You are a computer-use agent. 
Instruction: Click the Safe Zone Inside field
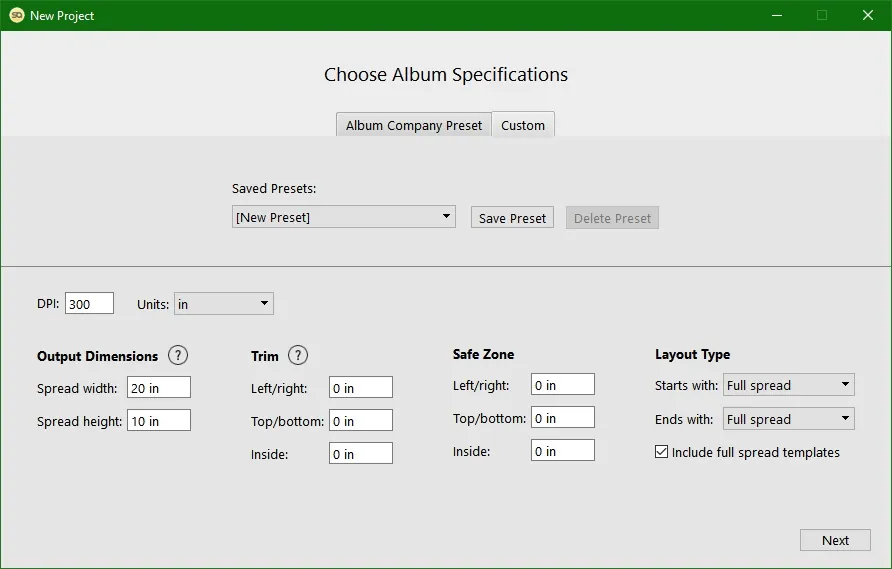563,451
